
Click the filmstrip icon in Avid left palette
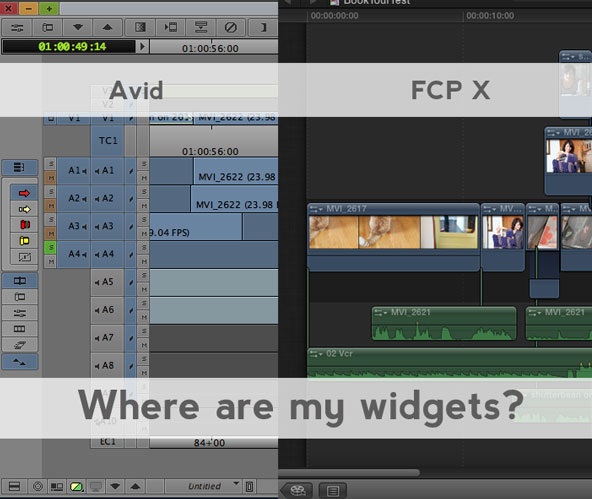pos(20,329)
